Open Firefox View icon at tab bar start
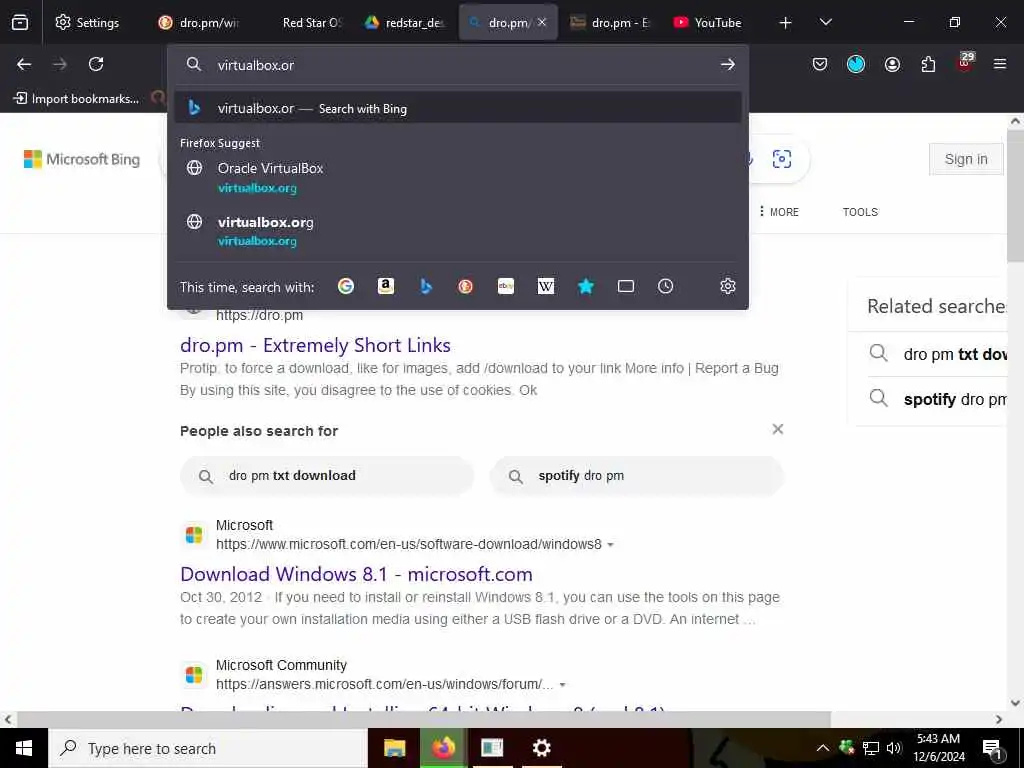The width and height of the screenshot is (1024, 768). click(20, 22)
